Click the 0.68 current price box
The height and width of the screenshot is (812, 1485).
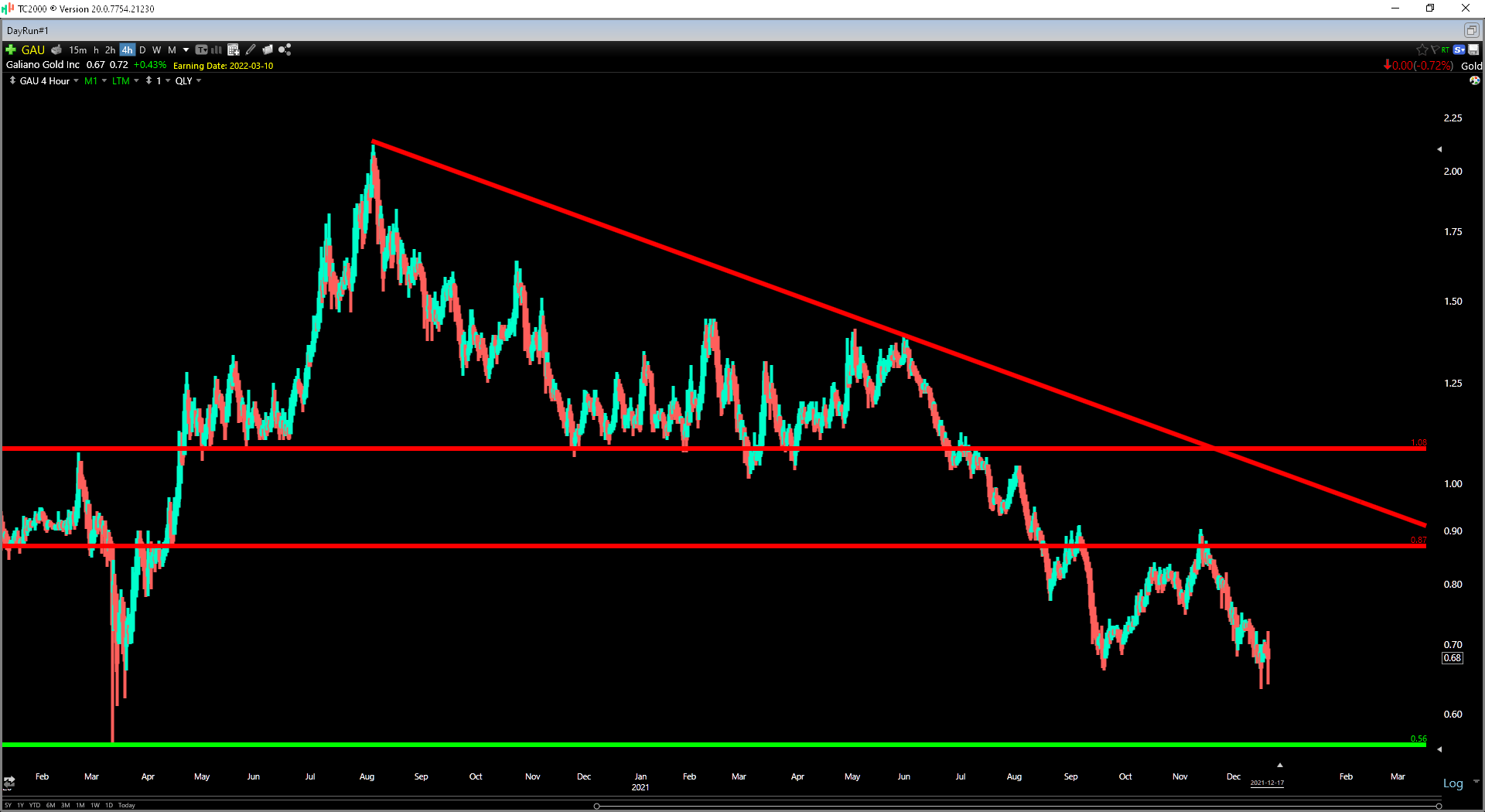pos(1453,658)
